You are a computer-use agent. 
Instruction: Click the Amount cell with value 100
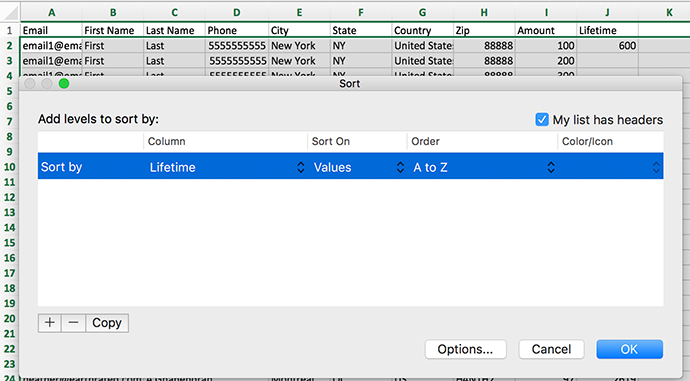tap(546, 46)
